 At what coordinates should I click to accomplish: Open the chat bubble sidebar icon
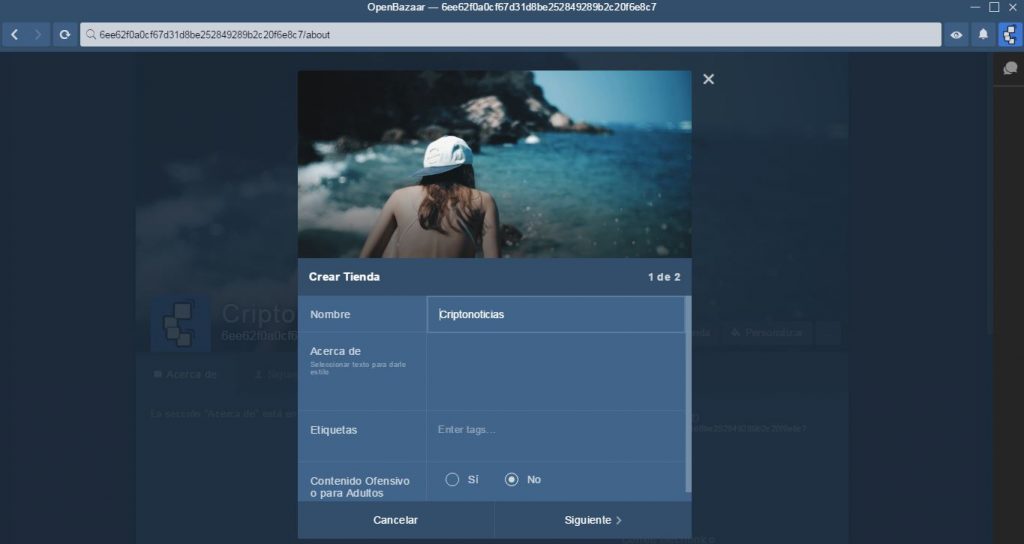tap(1010, 68)
